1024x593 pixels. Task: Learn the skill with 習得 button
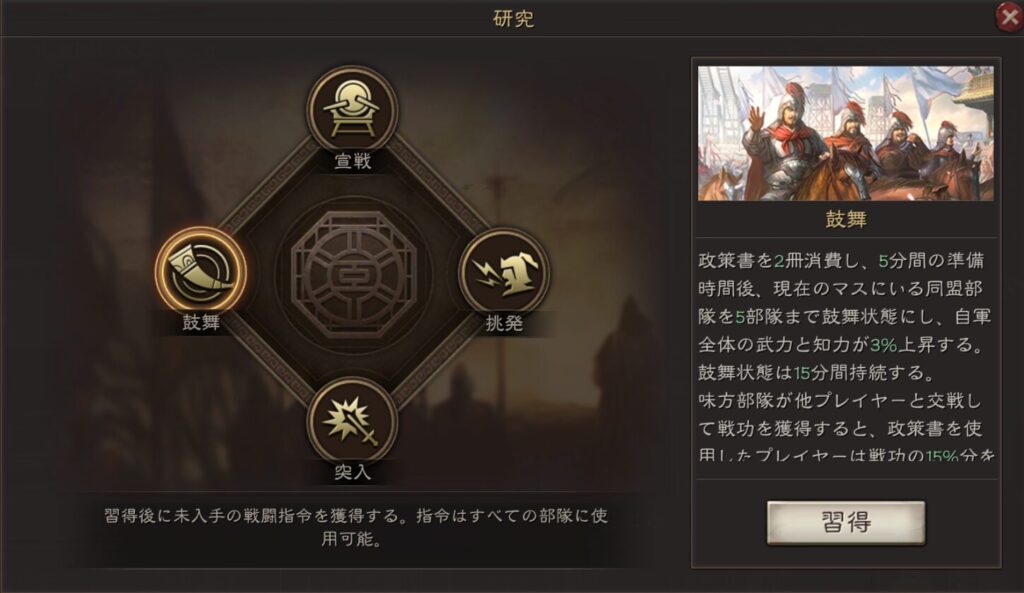click(x=846, y=522)
